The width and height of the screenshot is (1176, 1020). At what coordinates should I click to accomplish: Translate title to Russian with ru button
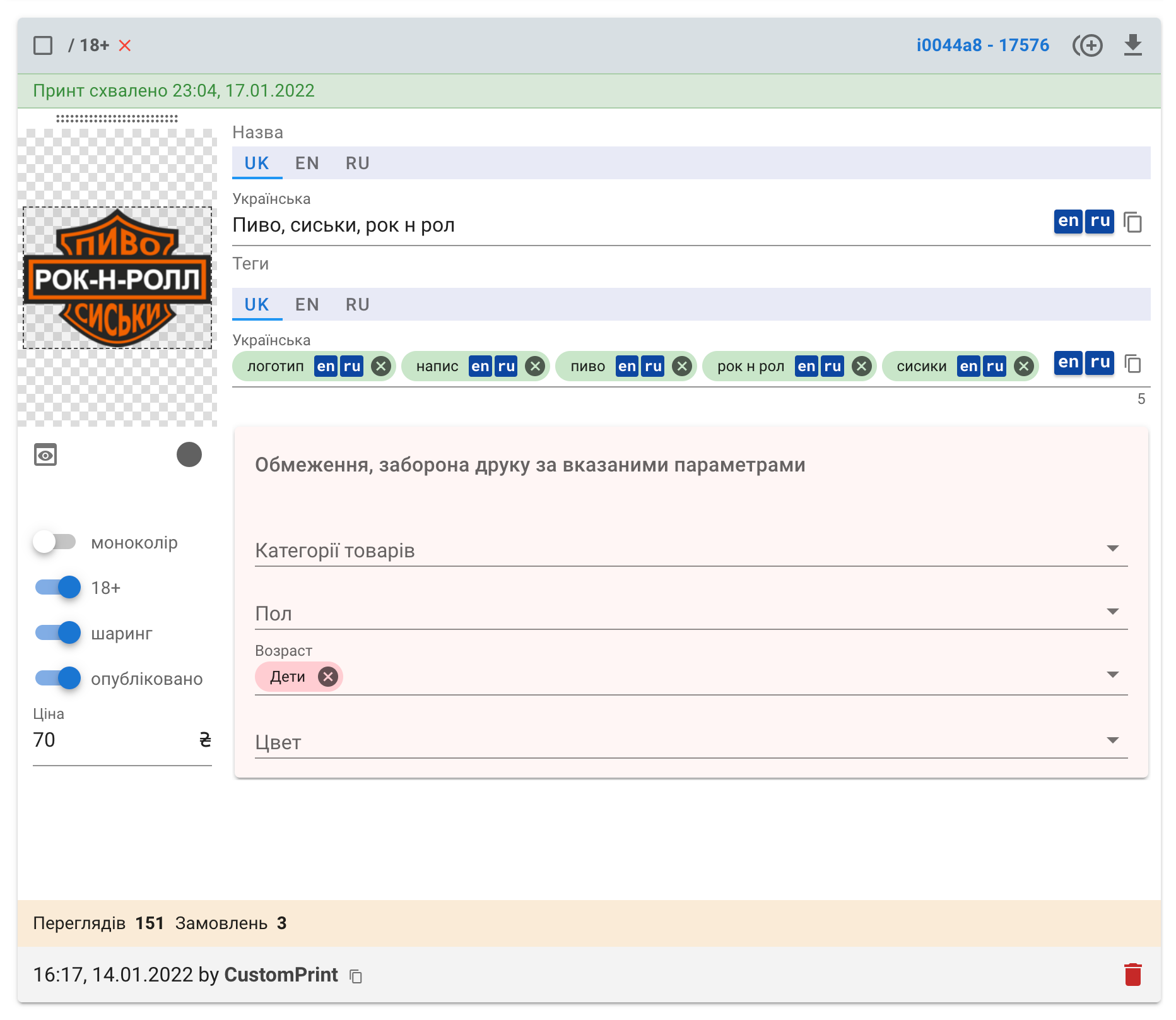[x=1100, y=222]
